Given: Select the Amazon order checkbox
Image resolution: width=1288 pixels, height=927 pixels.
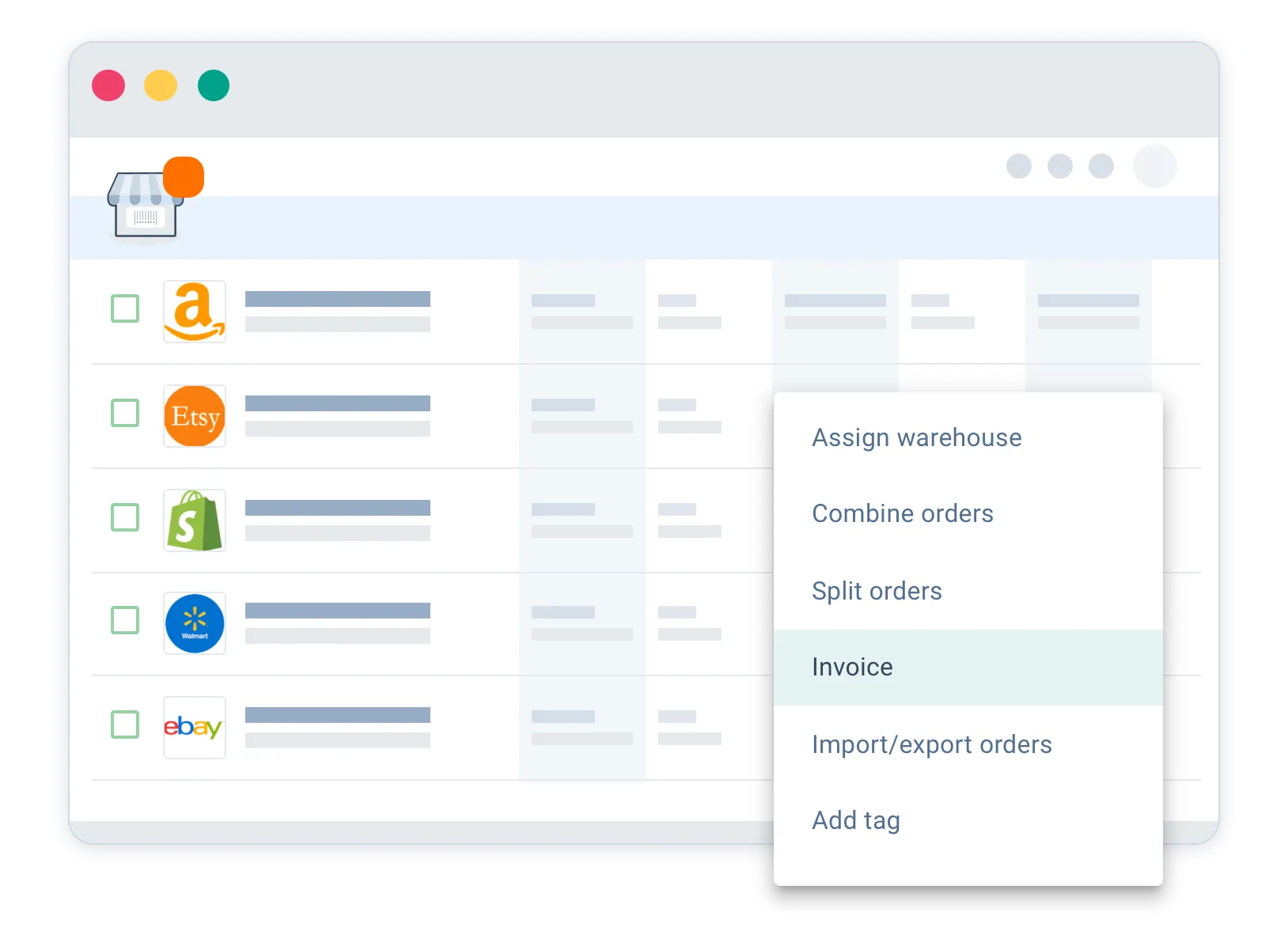Looking at the screenshot, I should coord(125,308).
